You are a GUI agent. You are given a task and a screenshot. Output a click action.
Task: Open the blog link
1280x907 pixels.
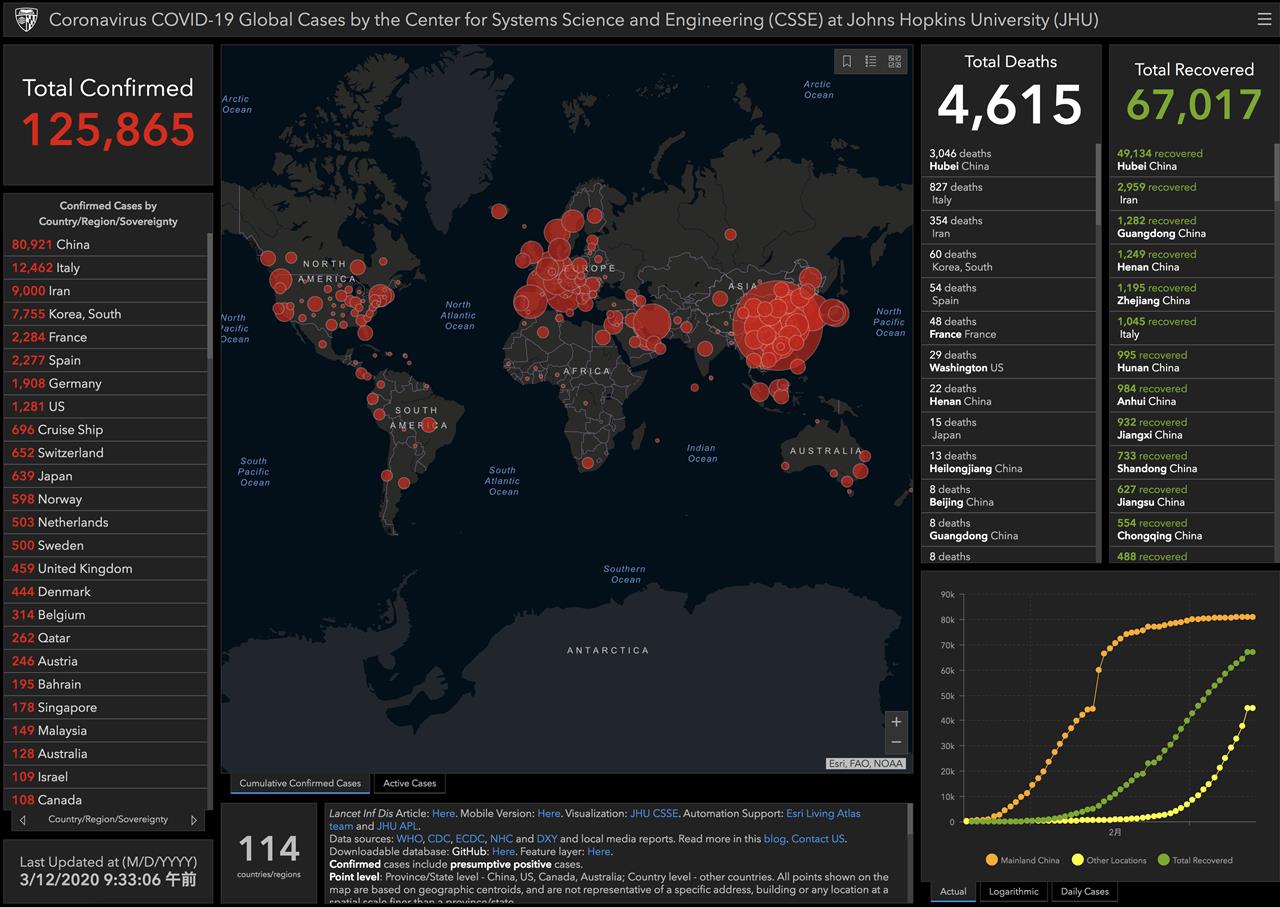[x=775, y=839]
